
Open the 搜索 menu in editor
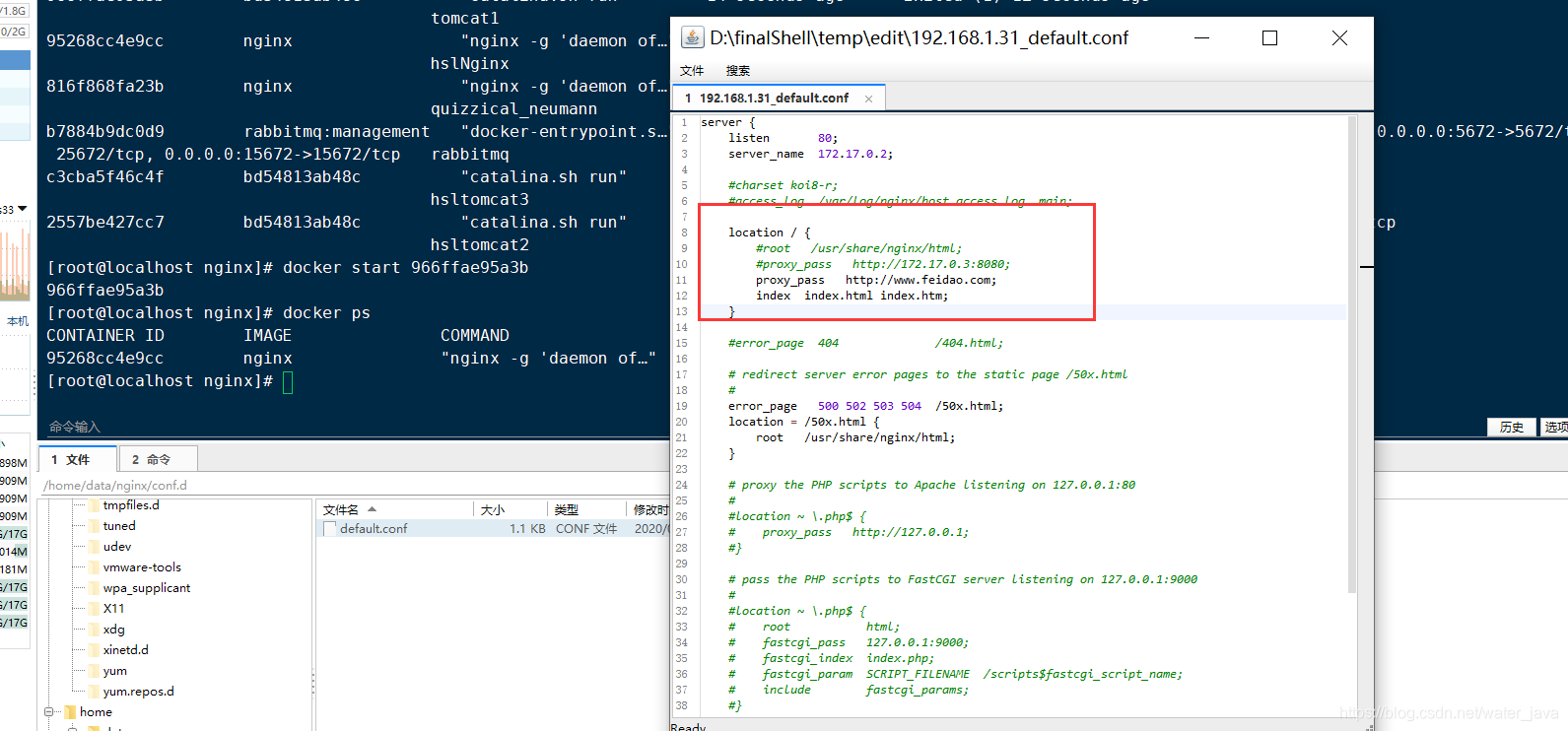tap(738, 71)
